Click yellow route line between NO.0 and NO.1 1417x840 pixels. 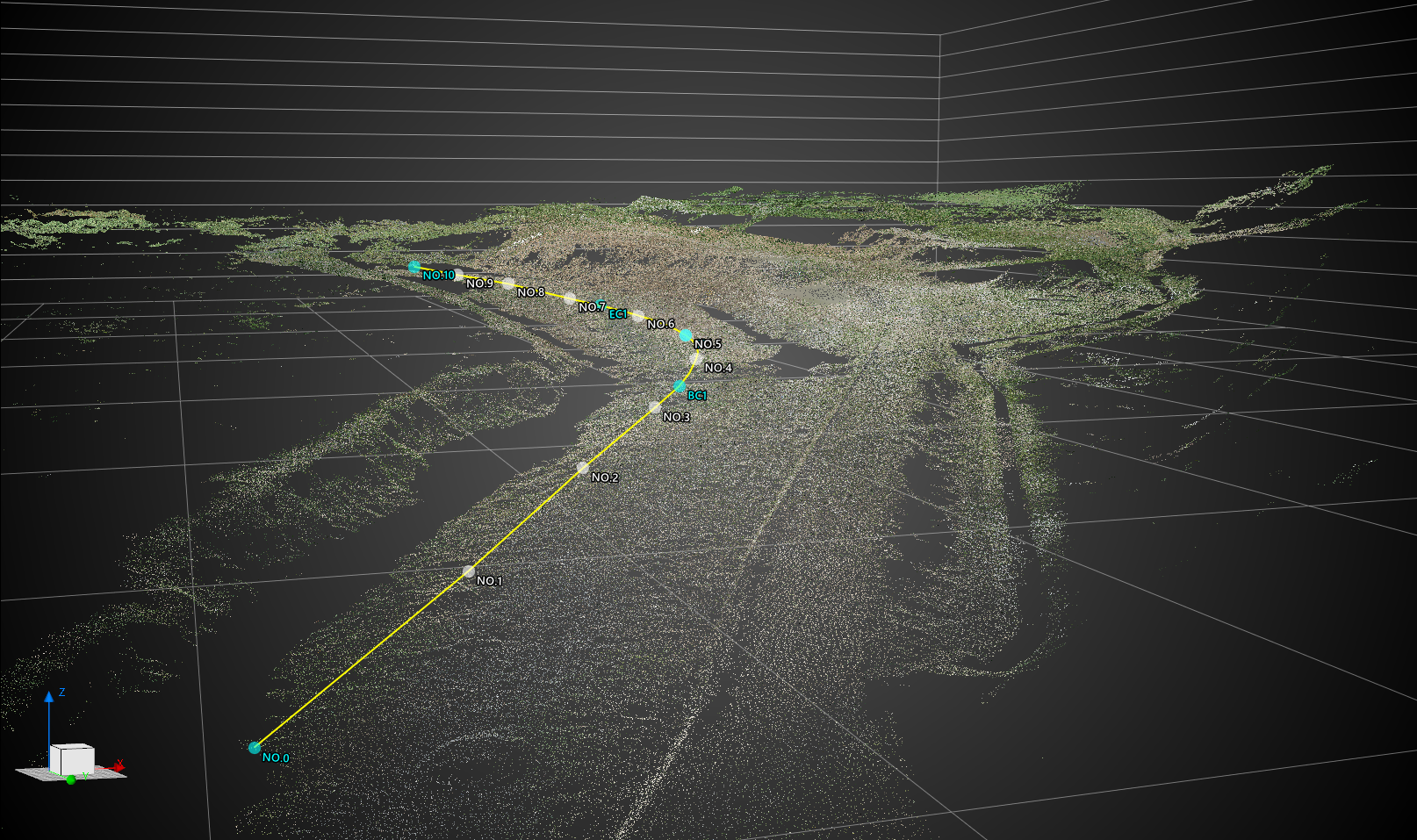click(360, 661)
